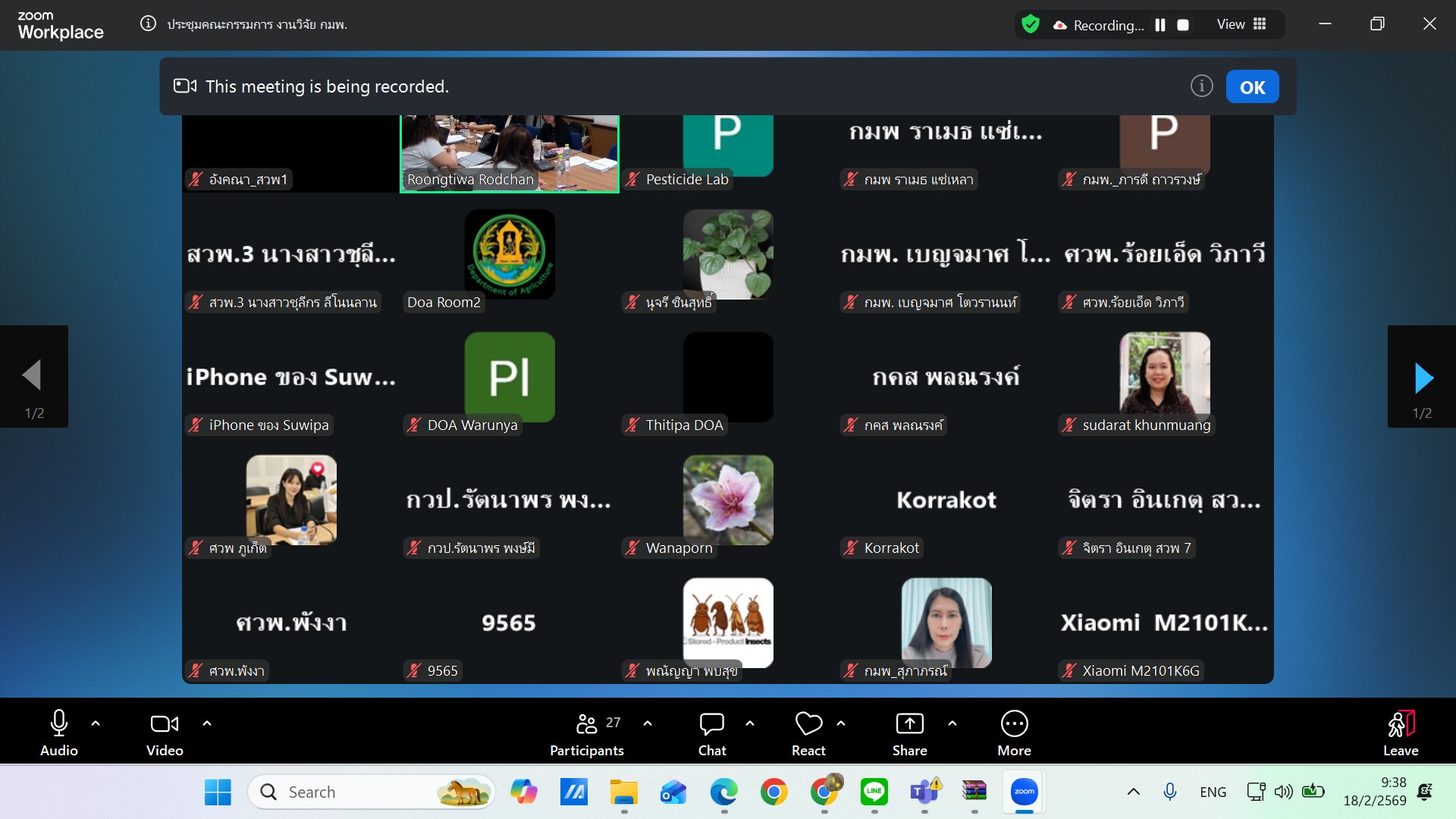This screenshot has width=1456, height=819.
Task: Dismiss recording notice with OK
Action: (1252, 87)
